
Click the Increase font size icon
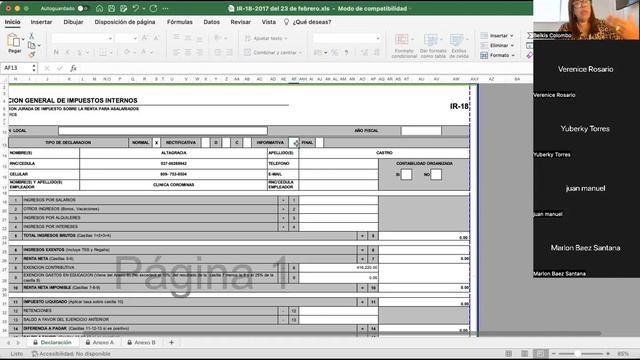coord(144,38)
